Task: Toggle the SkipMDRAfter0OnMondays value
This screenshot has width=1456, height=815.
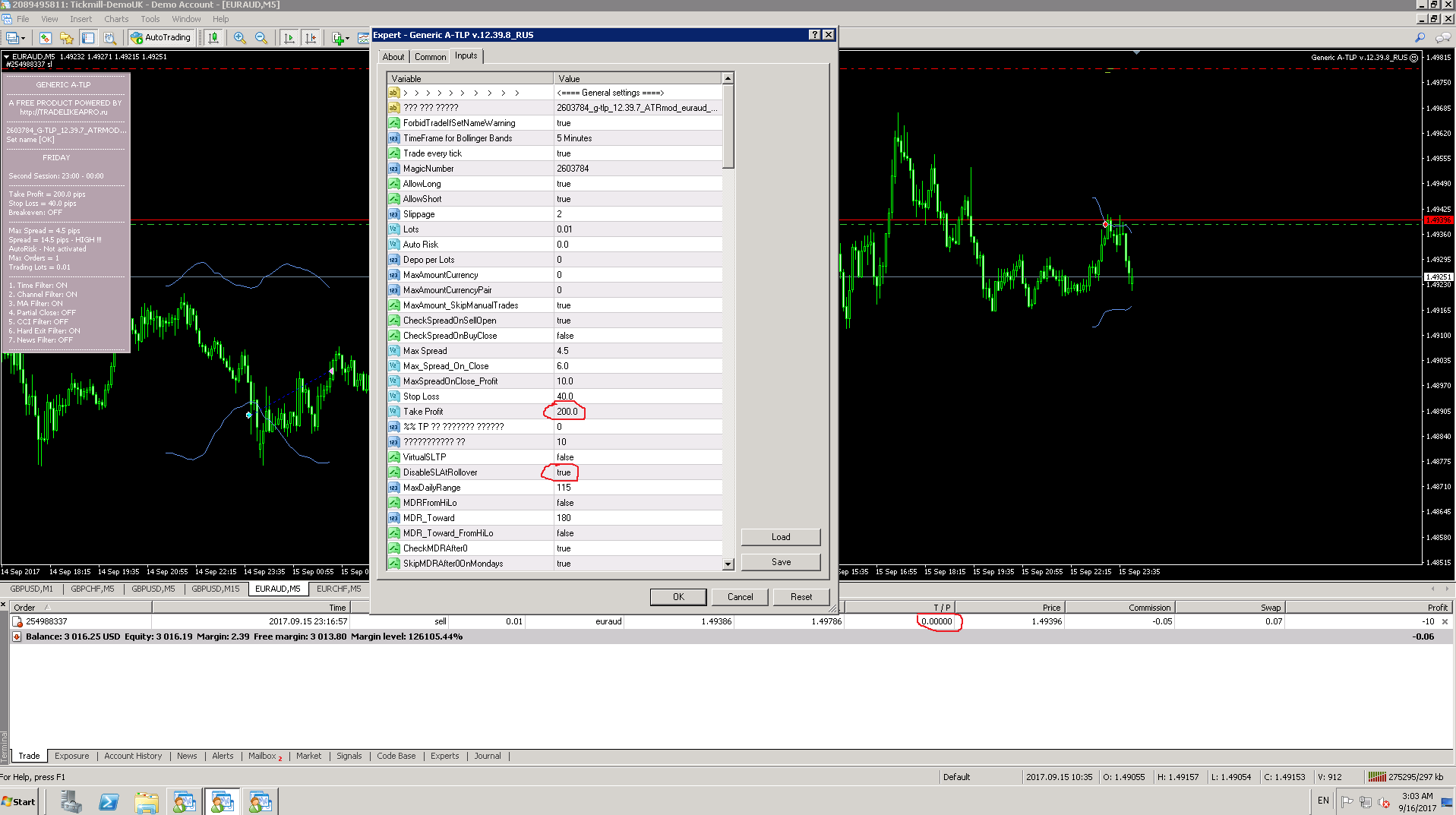Action: pos(564,564)
